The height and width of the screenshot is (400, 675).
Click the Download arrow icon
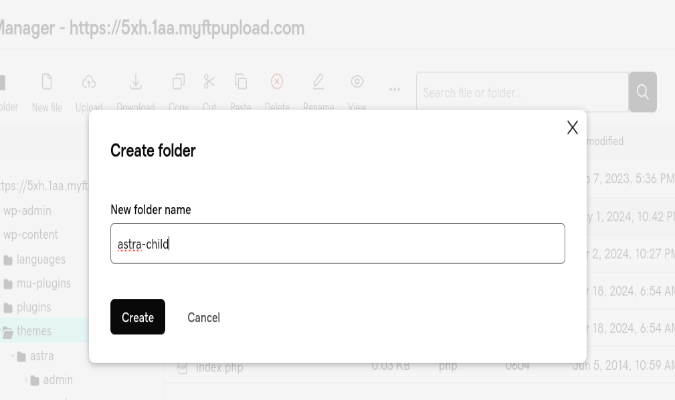[136, 81]
